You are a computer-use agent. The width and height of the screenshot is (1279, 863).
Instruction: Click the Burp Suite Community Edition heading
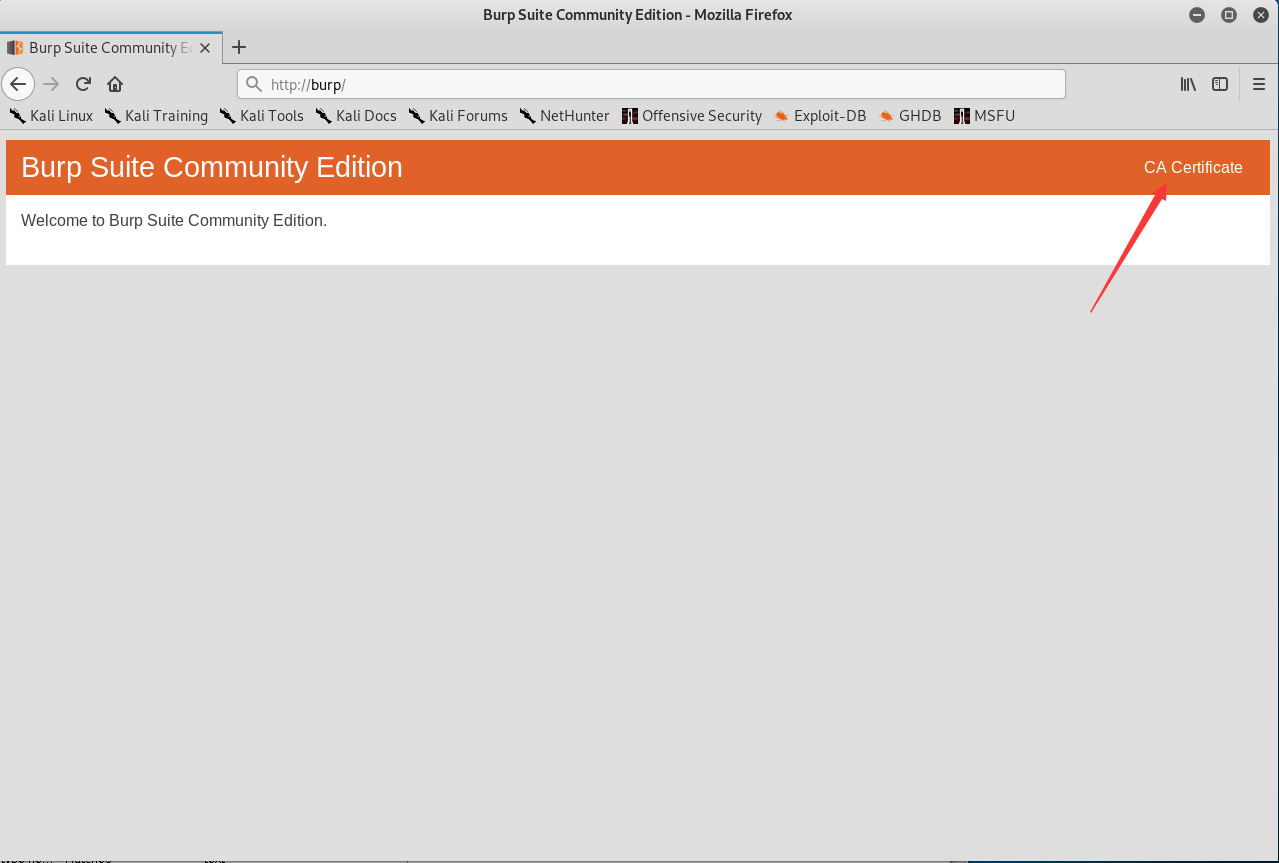(212, 167)
